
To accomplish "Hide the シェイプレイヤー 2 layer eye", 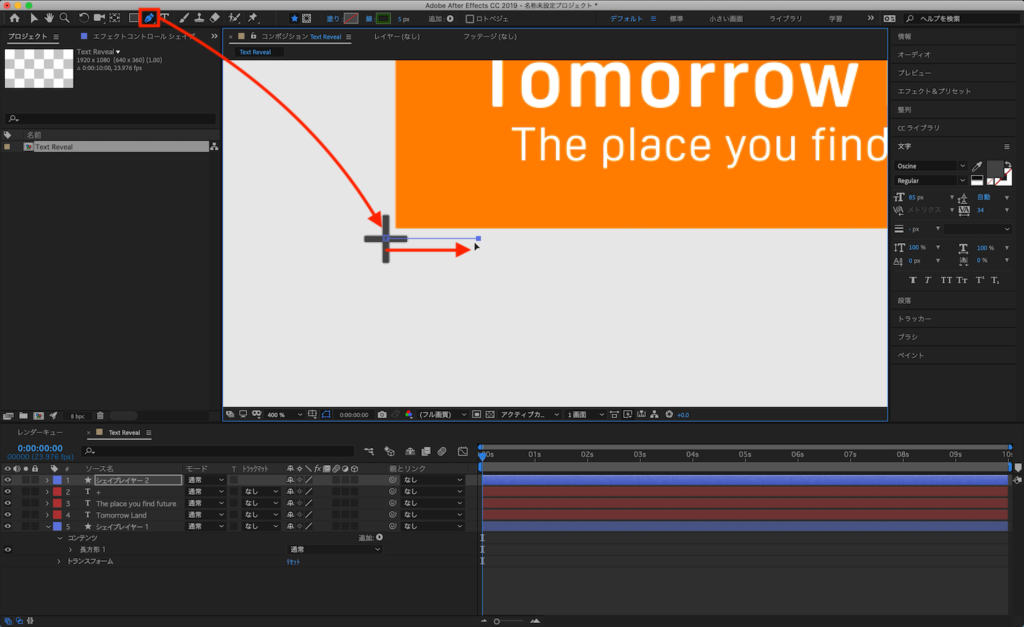I will tap(8, 480).
